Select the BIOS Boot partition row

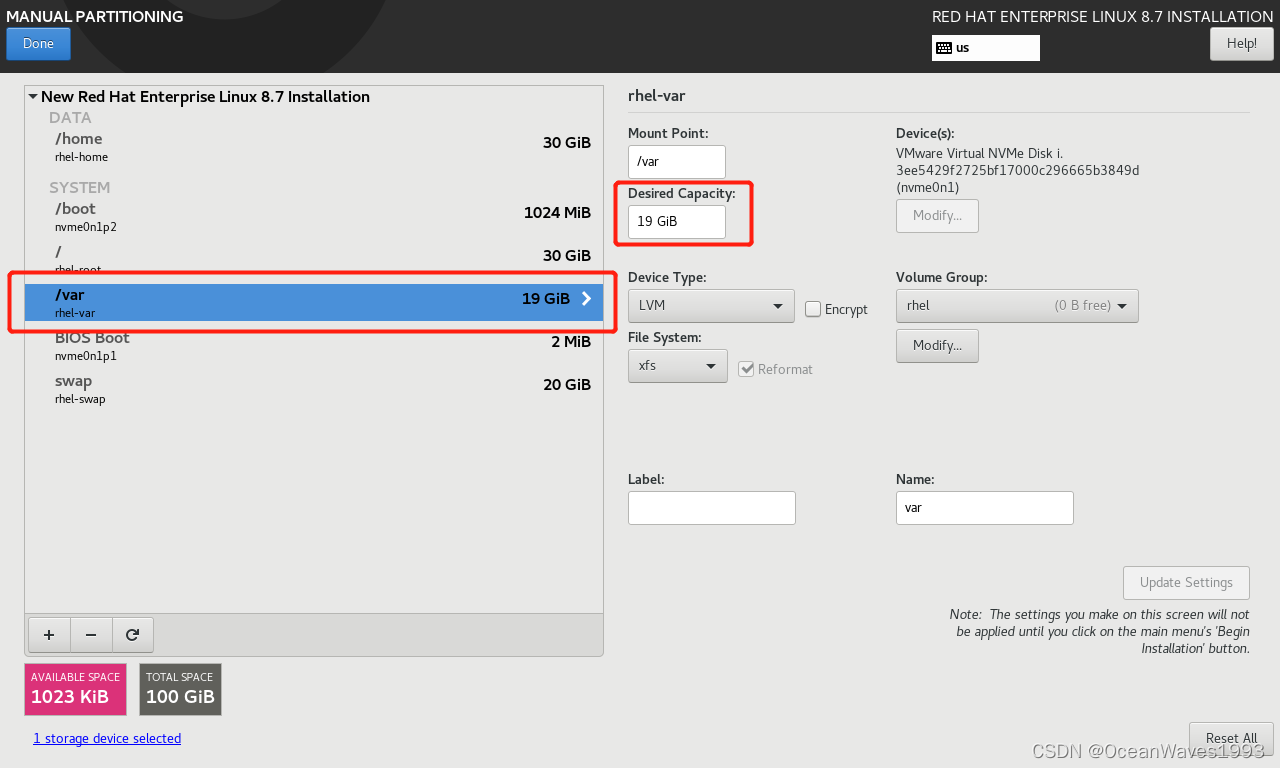(314, 346)
